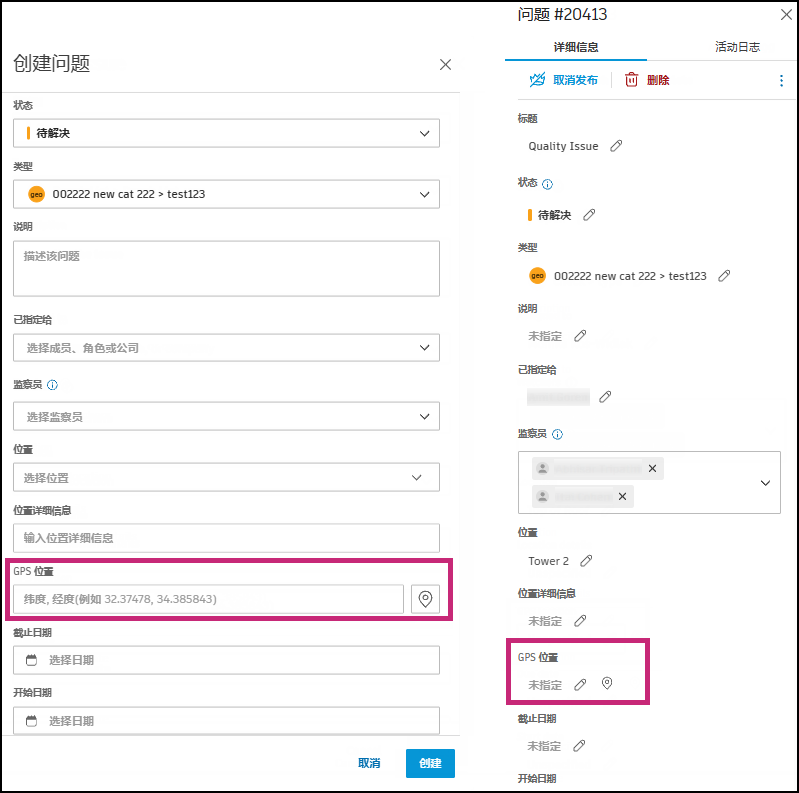Image resolution: width=799 pixels, height=793 pixels.
Task: Click the 输入位置详细信息 field
Action: pyautogui.click(x=226, y=538)
